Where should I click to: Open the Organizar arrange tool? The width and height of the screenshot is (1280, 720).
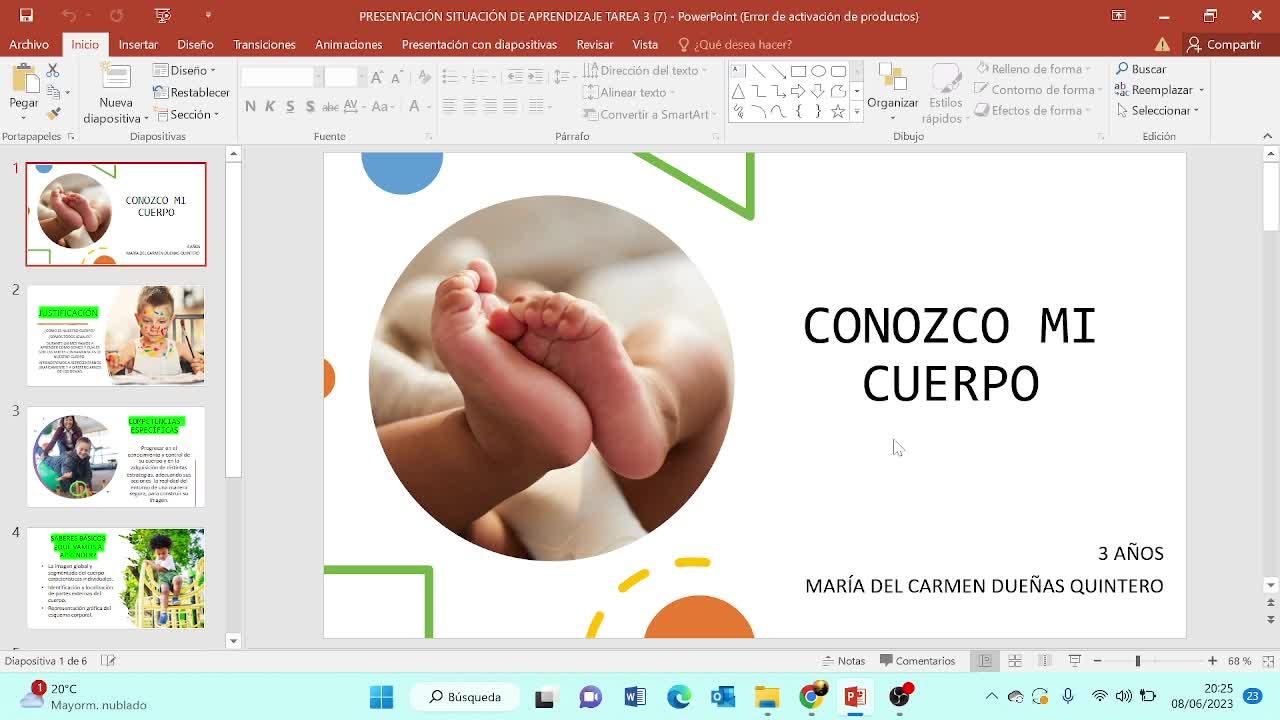pos(892,87)
